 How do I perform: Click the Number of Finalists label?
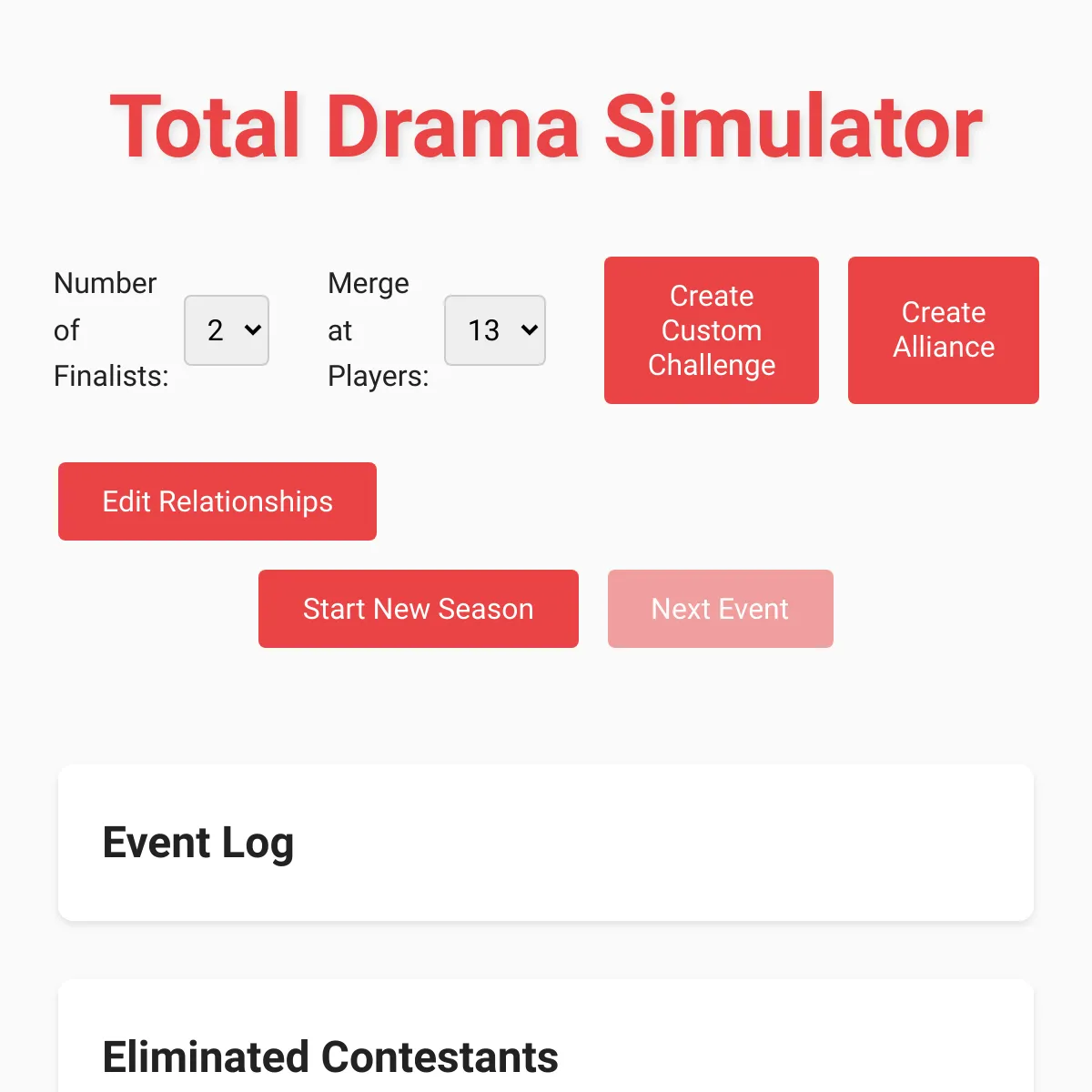[x=106, y=330]
